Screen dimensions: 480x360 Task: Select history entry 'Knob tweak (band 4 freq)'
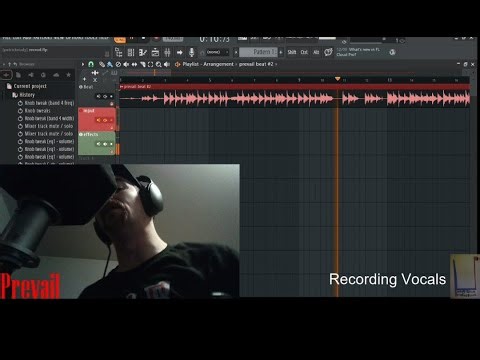pyautogui.click(x=46, y=103)
